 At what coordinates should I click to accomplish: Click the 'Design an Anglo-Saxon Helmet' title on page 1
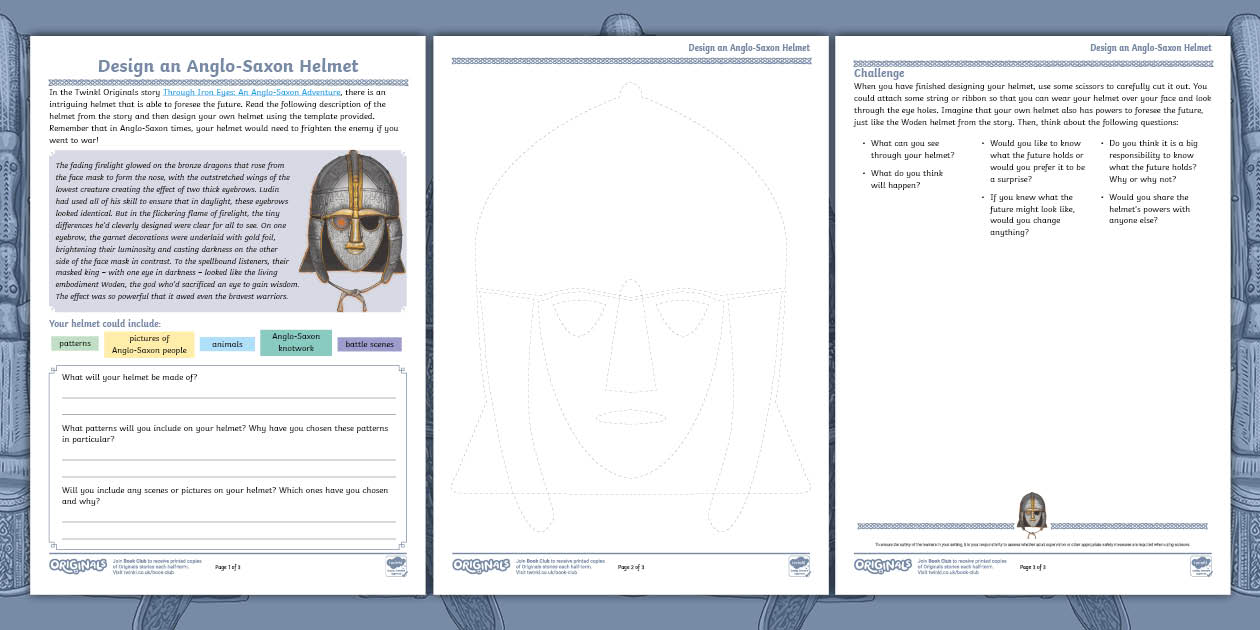click(x=228, y=66)
